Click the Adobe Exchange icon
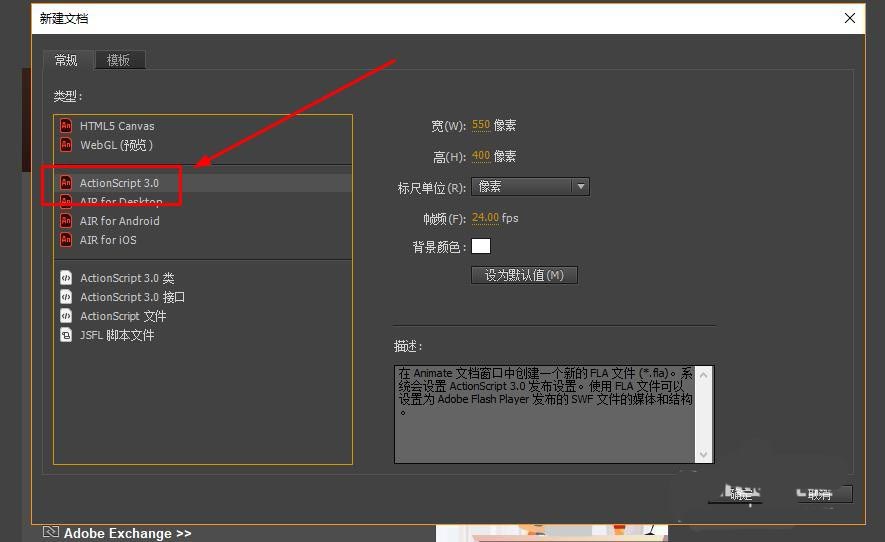The width and height of the screenshot is (885, 542). pyautogui.click(x=51, y=532)
